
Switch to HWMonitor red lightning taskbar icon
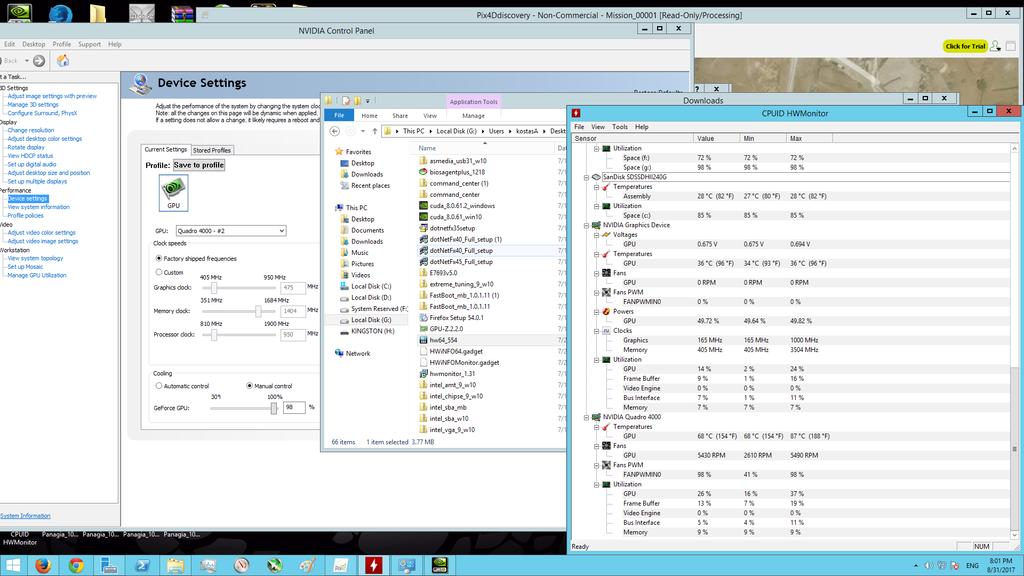[x=374, y=565]
